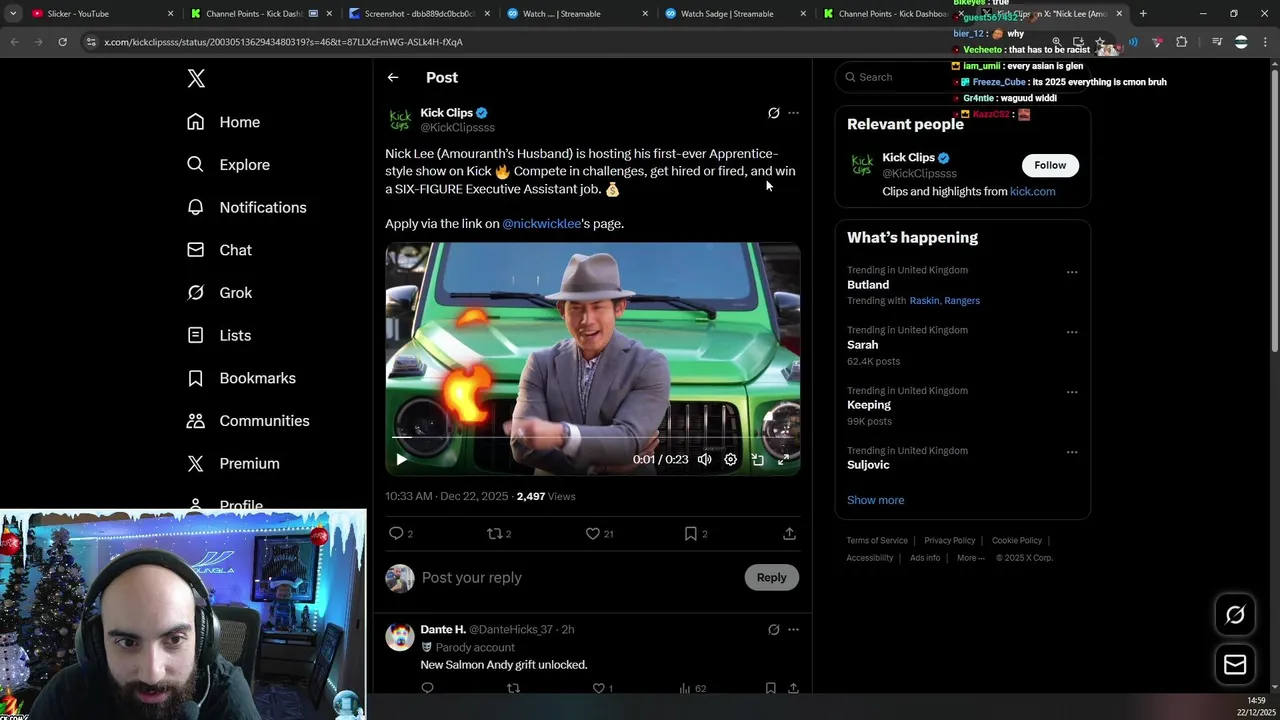
Task: Open floating Grok button
Action: [x=1235, y=615]
